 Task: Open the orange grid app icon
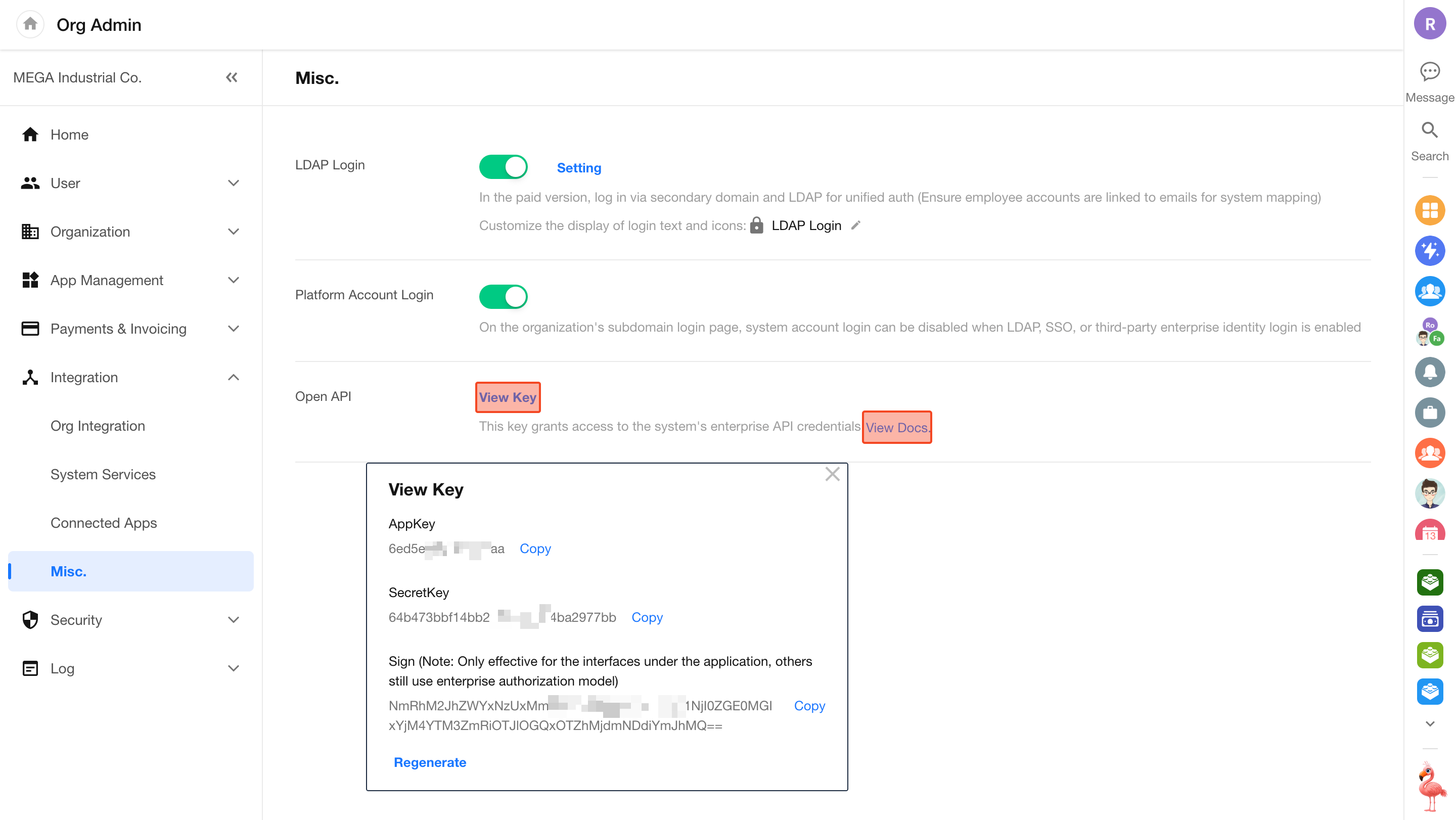(1429, 210)
